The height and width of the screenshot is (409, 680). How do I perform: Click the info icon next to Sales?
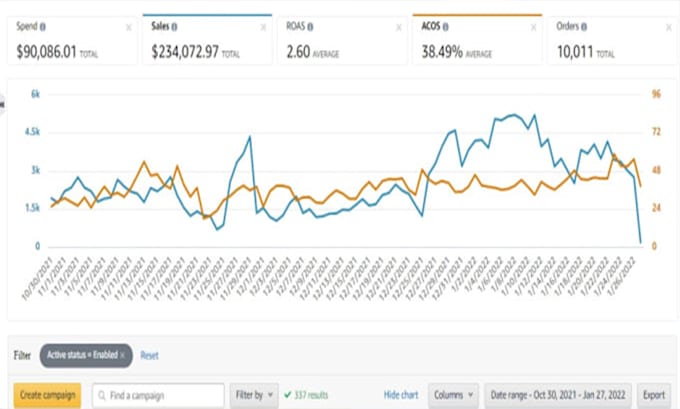click(174, 27)
